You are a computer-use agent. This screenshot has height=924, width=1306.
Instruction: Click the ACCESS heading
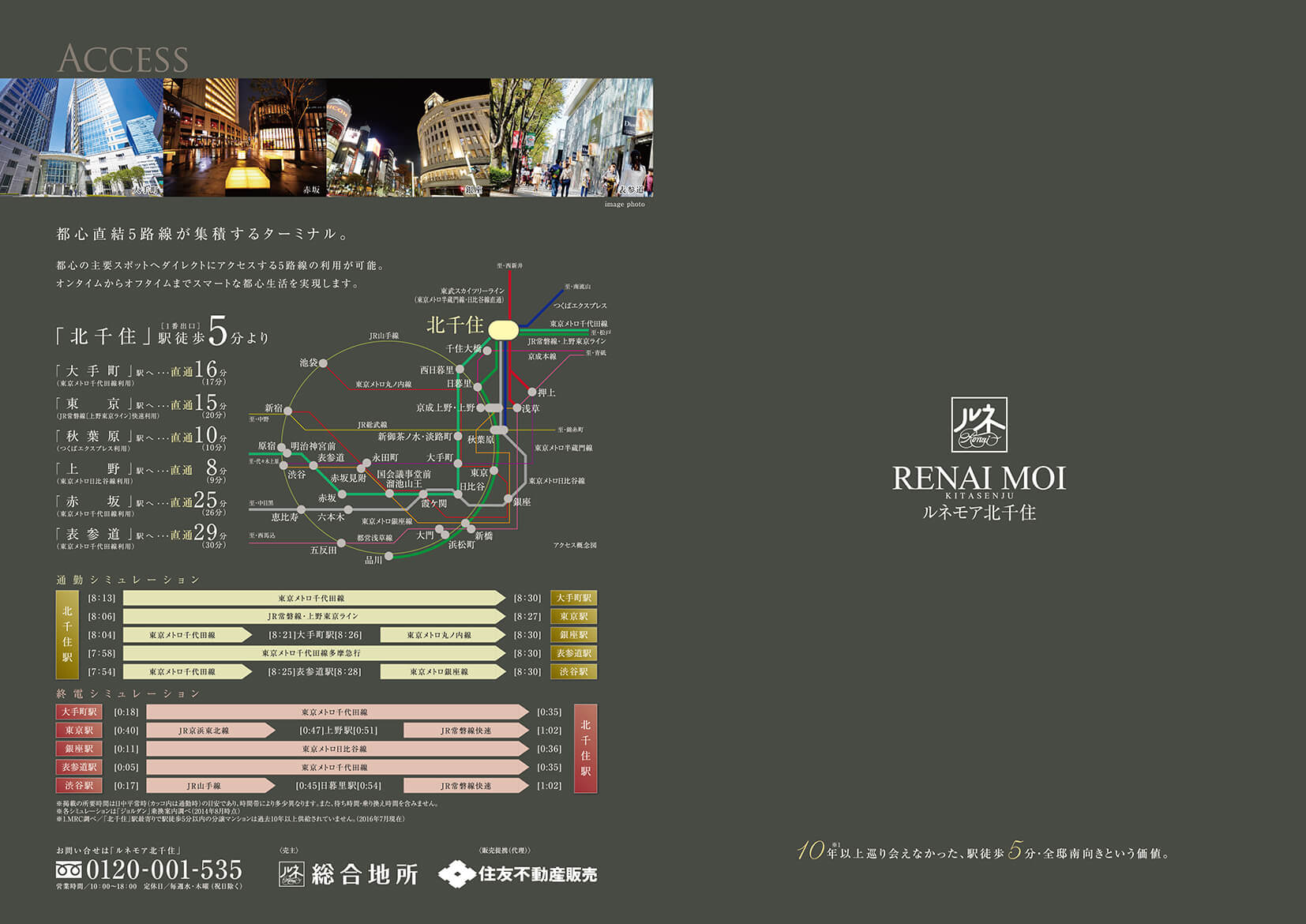point(123,59)
